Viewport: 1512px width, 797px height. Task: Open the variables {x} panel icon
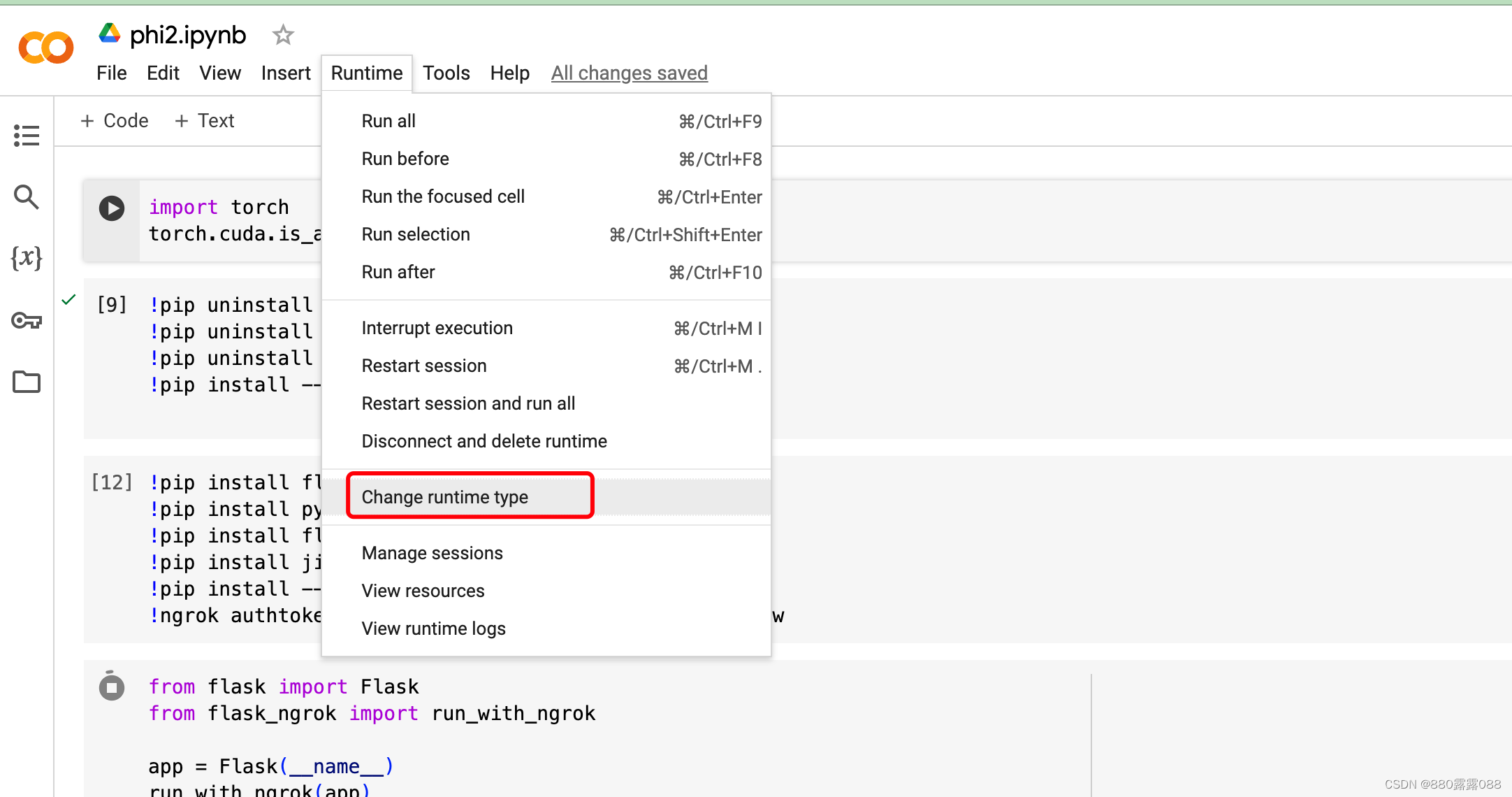coord(27,258)
